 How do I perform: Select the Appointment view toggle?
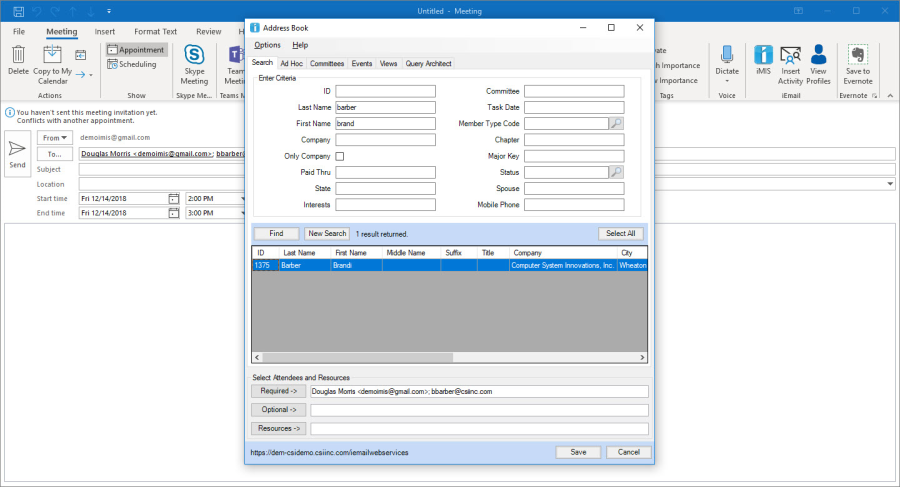pos(138,49)
